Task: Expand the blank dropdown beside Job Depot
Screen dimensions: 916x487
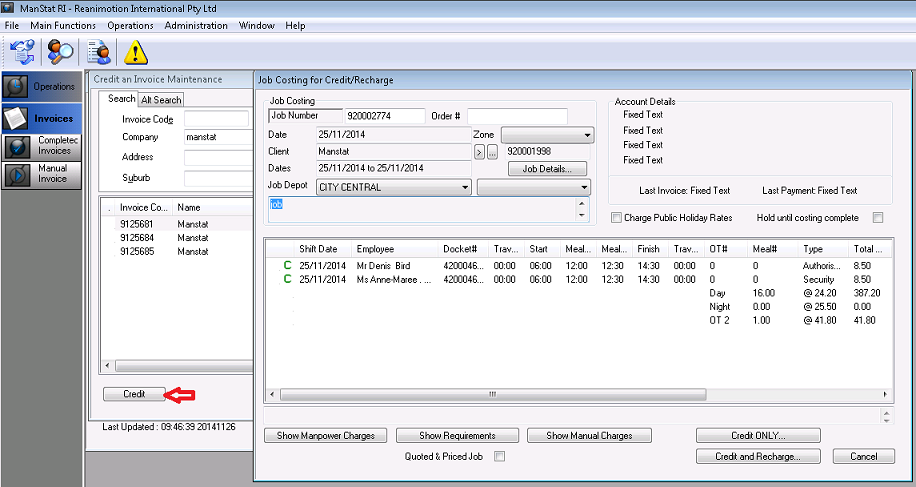Action: click(533, 187)
